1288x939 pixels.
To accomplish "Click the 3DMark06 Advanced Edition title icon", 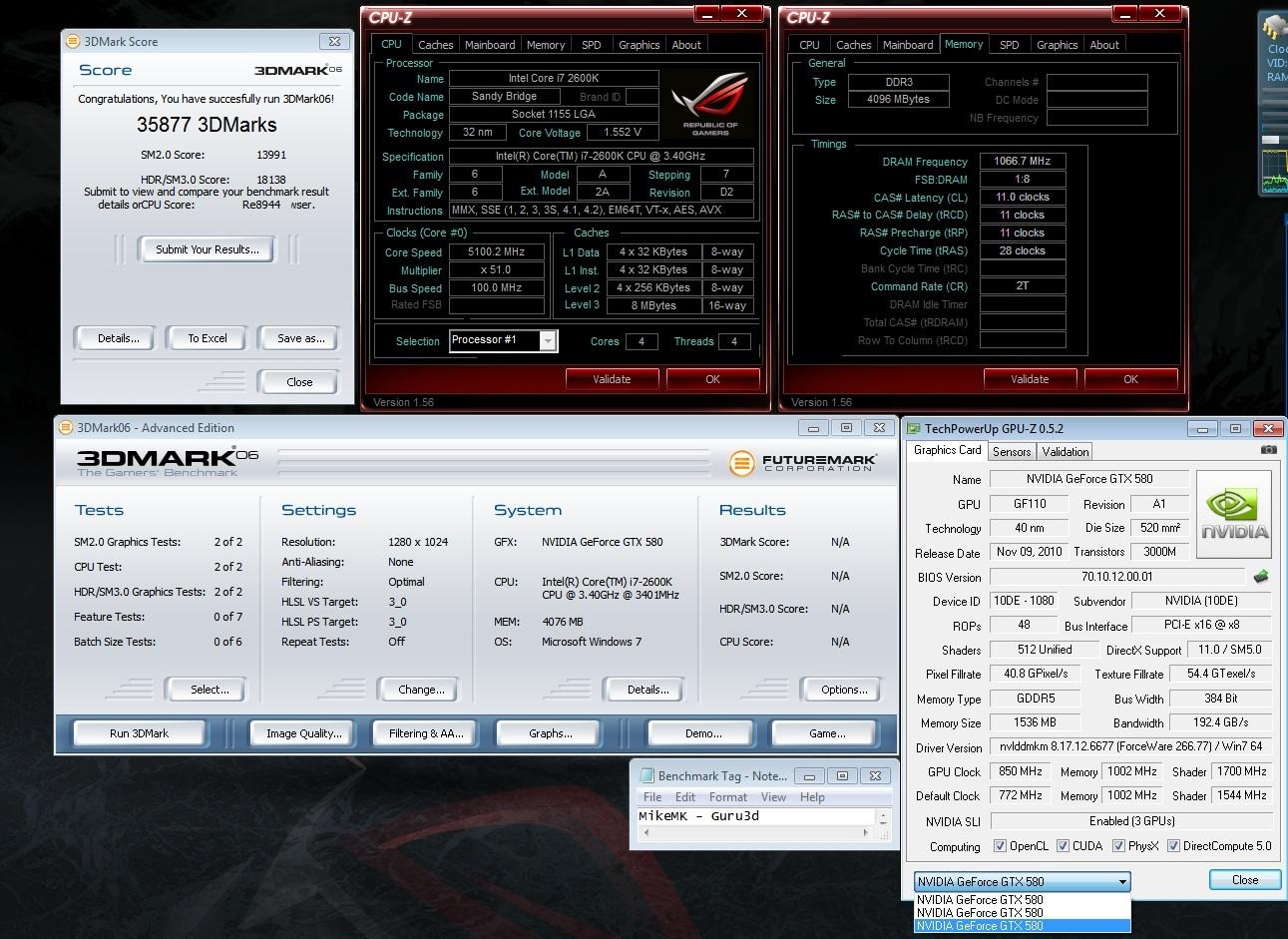I will tap(67, 427).
